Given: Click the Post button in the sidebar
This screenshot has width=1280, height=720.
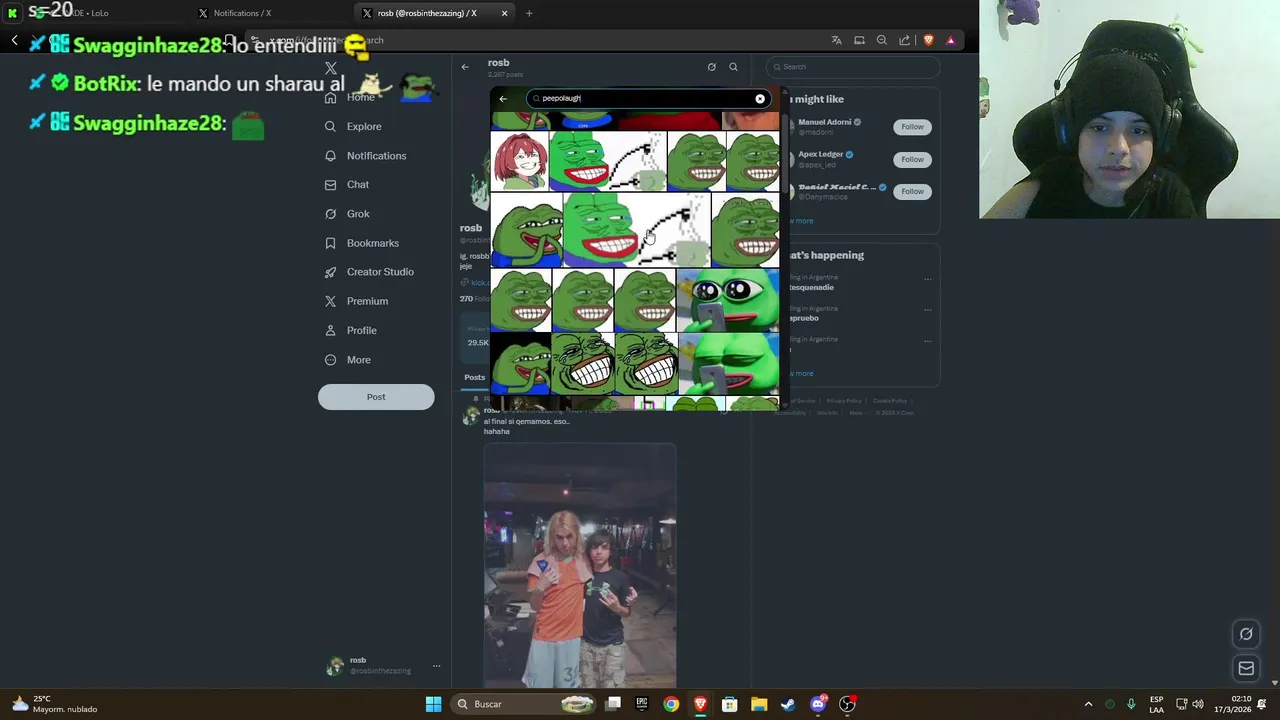Looking at the screenshot, I should coord(376,397).
